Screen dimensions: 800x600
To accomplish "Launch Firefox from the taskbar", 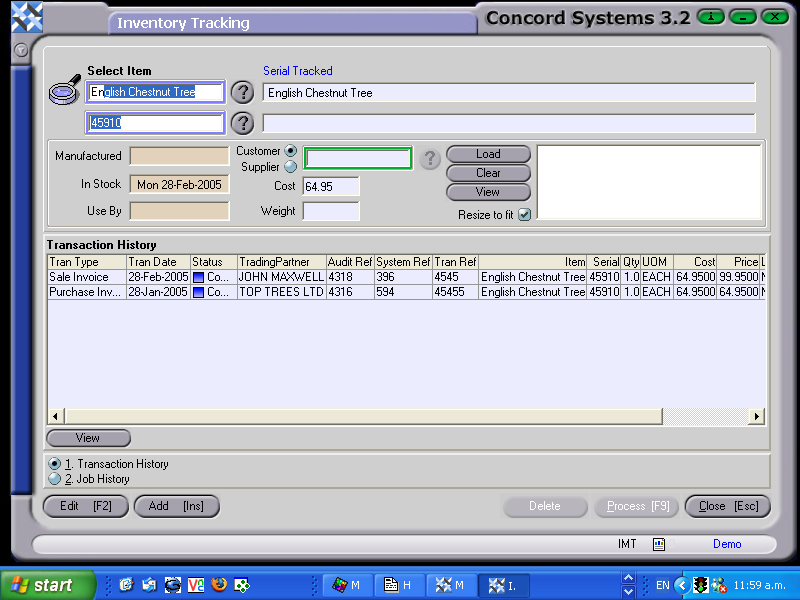I will [218, 585].
